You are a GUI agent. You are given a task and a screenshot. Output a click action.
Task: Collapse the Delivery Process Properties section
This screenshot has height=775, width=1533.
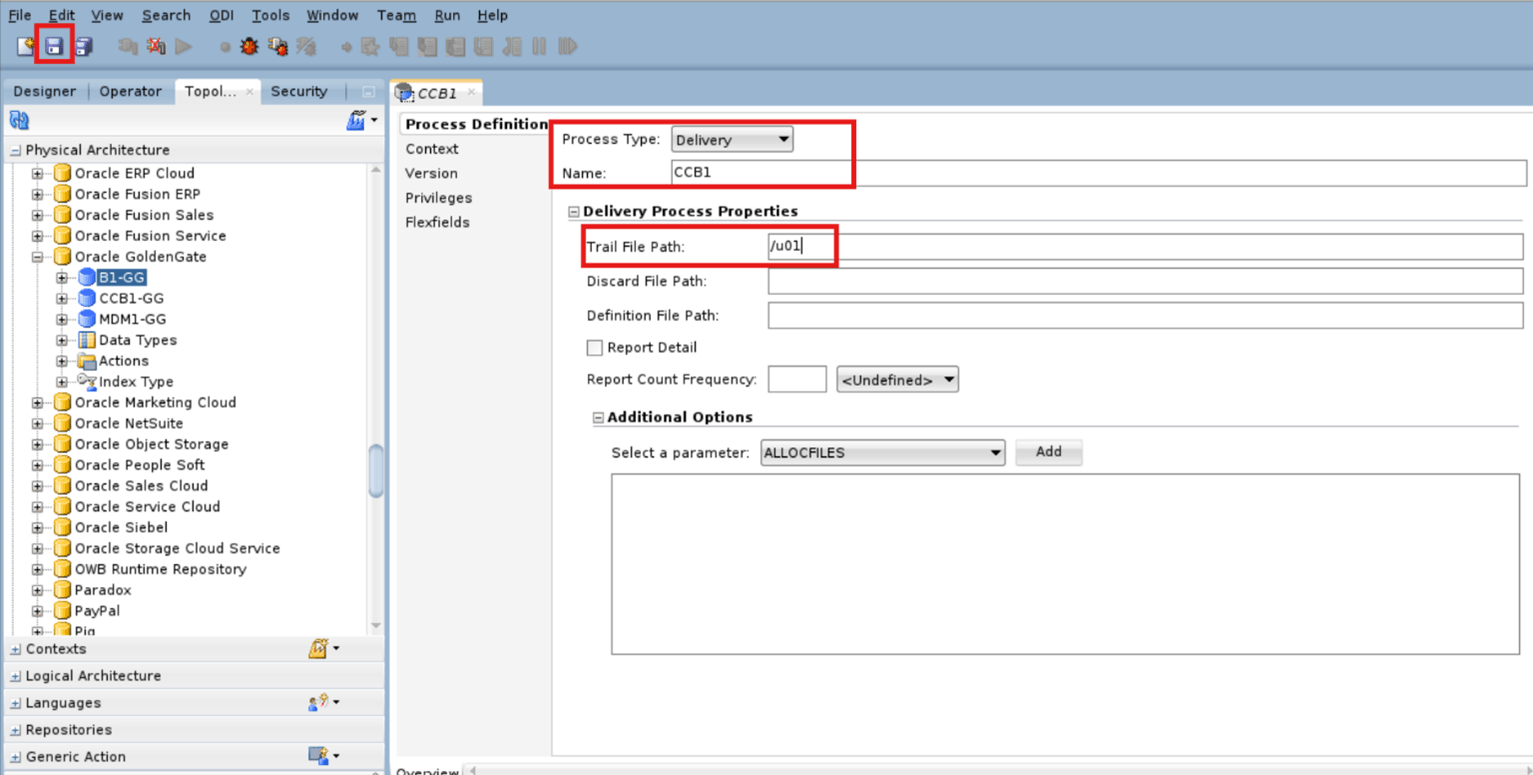pyautogui.click(x=572, y=211)
